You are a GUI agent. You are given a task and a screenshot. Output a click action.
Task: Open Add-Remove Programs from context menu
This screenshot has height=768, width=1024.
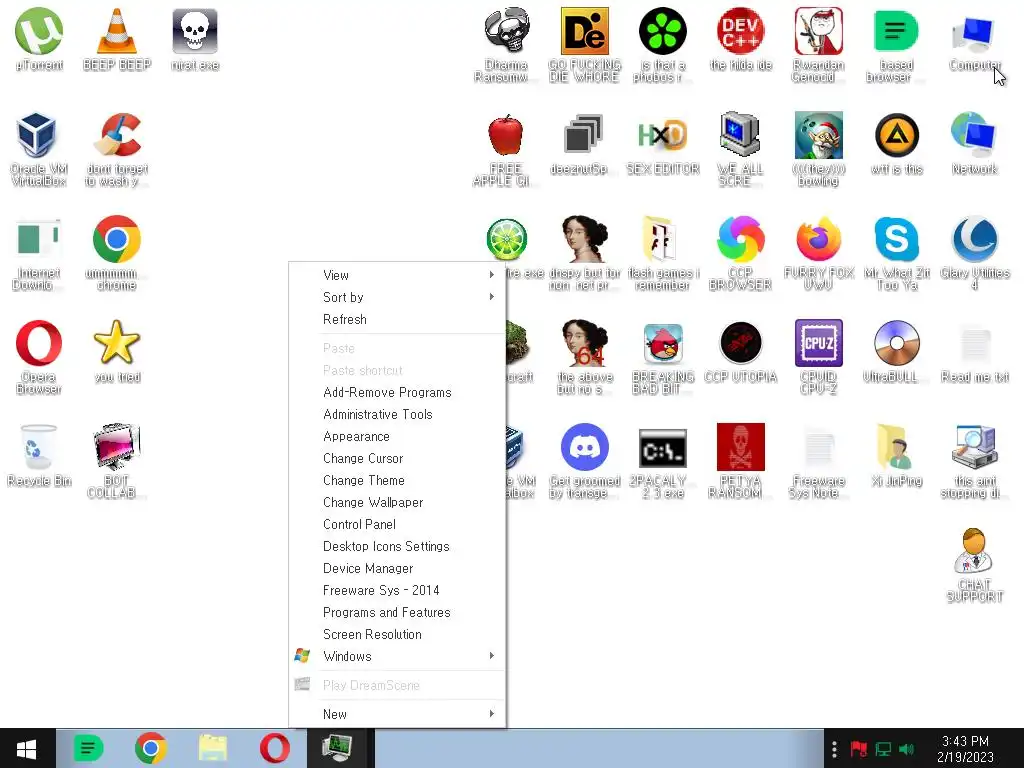click(x=397, y=392)
